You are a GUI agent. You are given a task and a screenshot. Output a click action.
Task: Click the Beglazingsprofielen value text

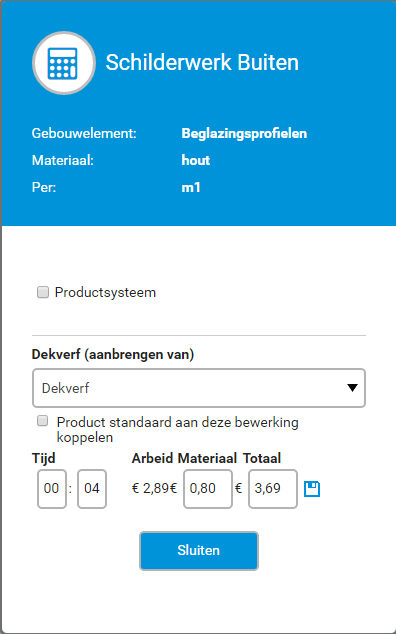tap(244, 133)
